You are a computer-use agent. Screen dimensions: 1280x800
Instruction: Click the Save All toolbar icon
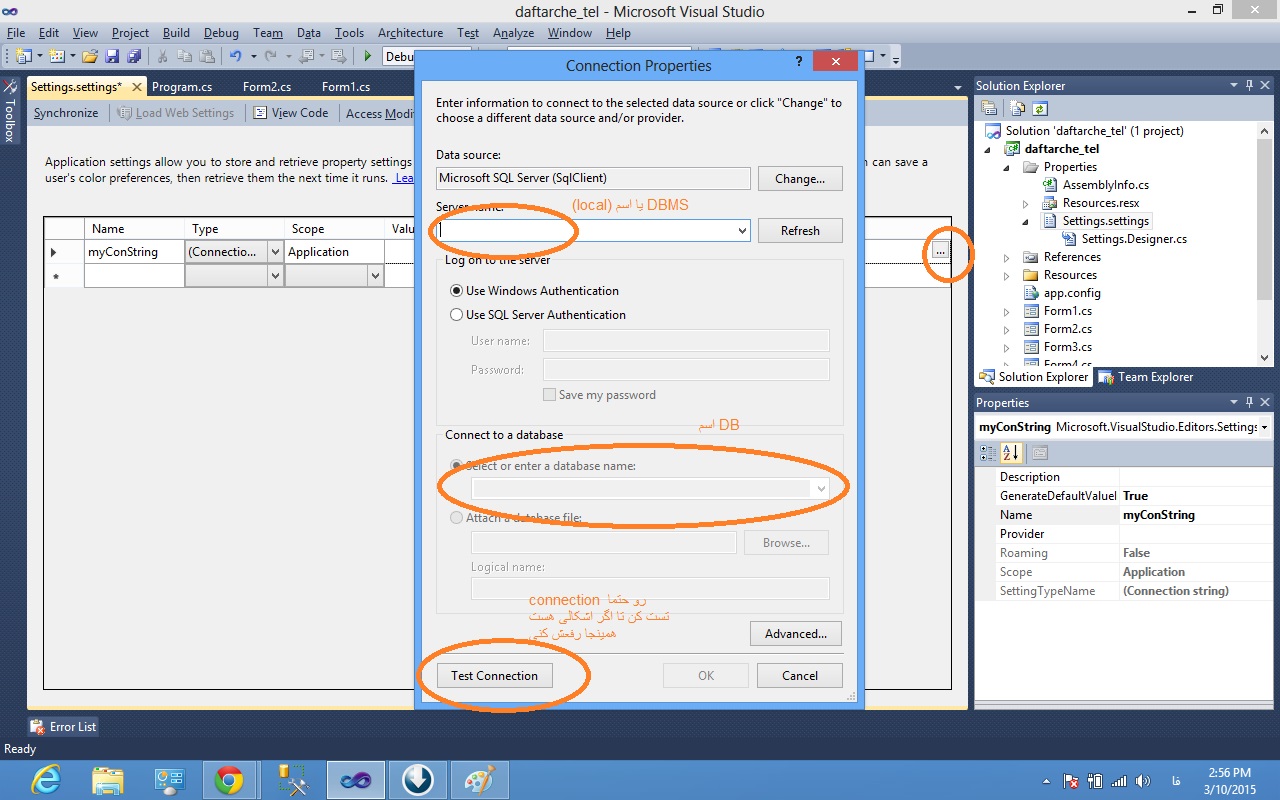[132, 57]
